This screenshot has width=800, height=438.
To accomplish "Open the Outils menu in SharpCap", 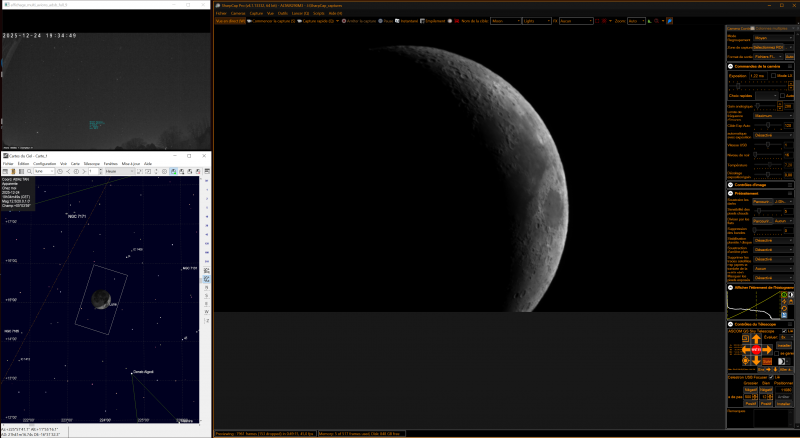I will (283, 13).
